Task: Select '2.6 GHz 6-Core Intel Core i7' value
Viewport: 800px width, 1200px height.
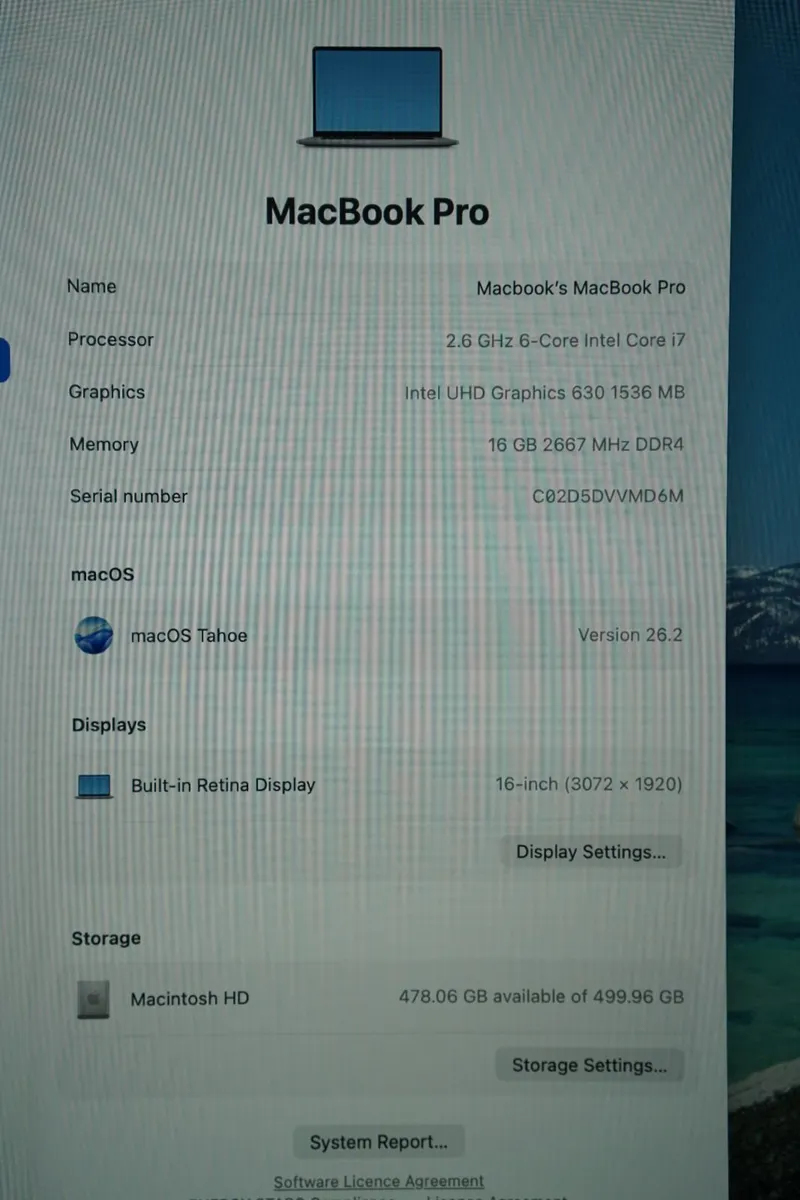Action: (x=566, y=340)
